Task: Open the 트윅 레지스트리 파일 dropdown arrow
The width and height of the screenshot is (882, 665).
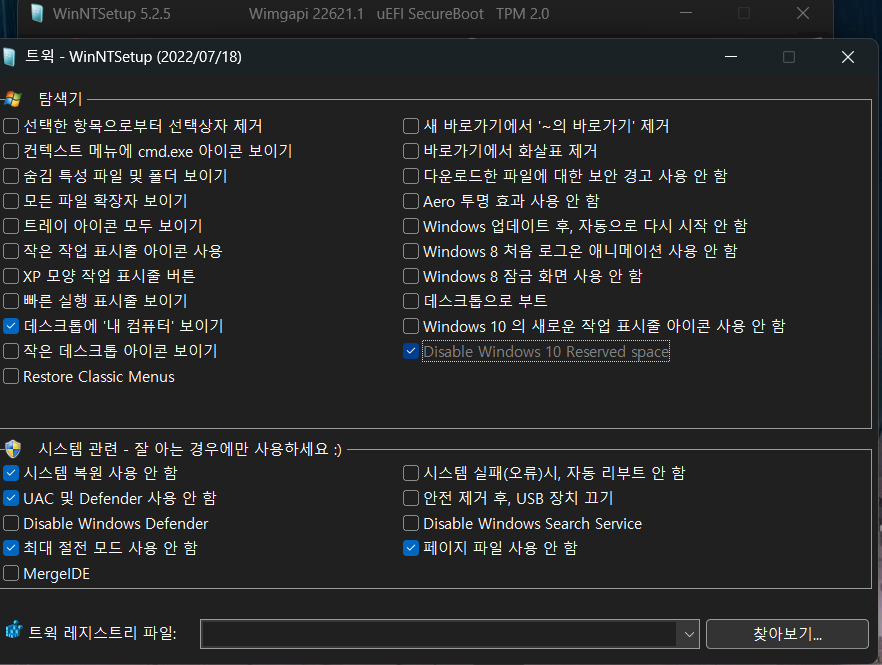Action: pos(688,634)
